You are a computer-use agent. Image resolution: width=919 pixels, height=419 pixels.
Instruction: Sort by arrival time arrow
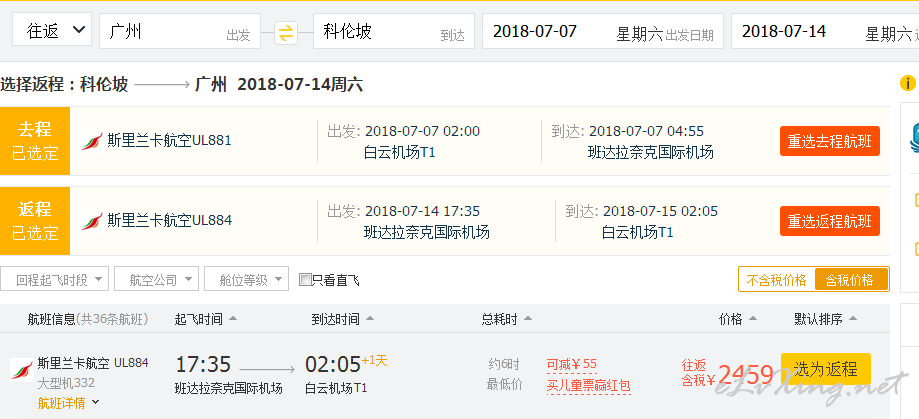pyautogui.click(x=370, y=319)
